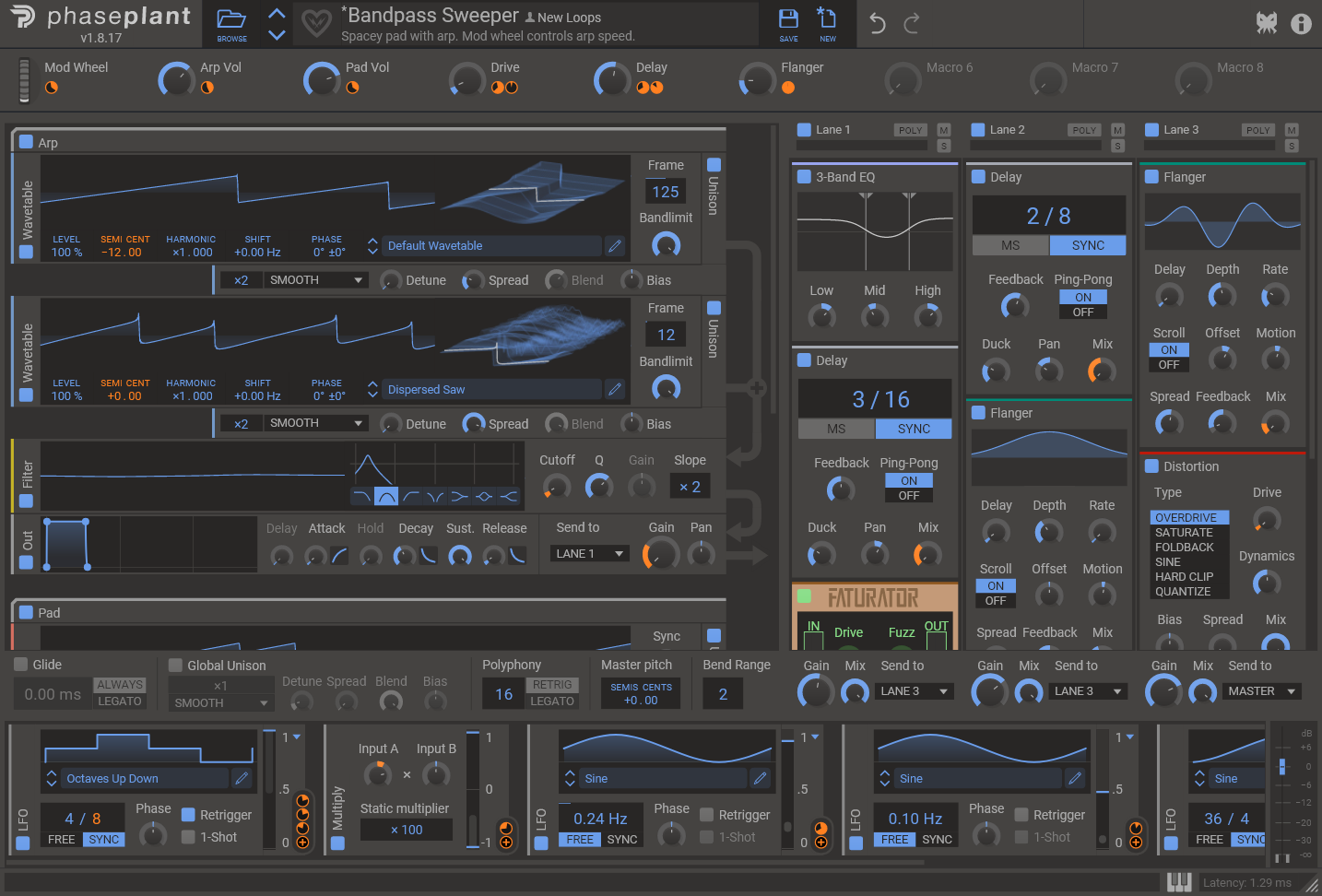Select the band-pass filter shape
Viewport: 1322px width, 896px height.
tap(386, 497)
